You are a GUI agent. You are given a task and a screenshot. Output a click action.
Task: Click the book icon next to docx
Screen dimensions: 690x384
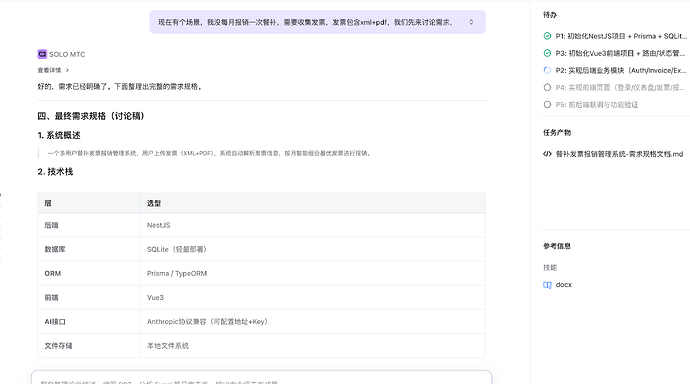pos(547,285)
